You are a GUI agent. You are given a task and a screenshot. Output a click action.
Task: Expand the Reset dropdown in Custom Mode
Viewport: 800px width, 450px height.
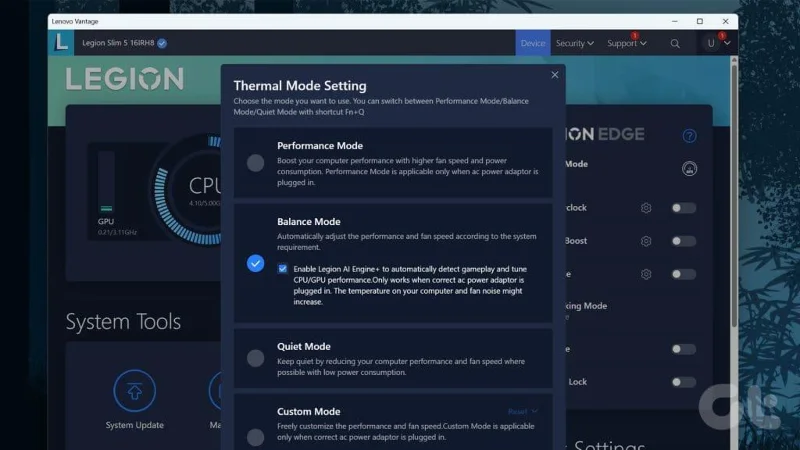pyautogui.click(x=523, y=411)
